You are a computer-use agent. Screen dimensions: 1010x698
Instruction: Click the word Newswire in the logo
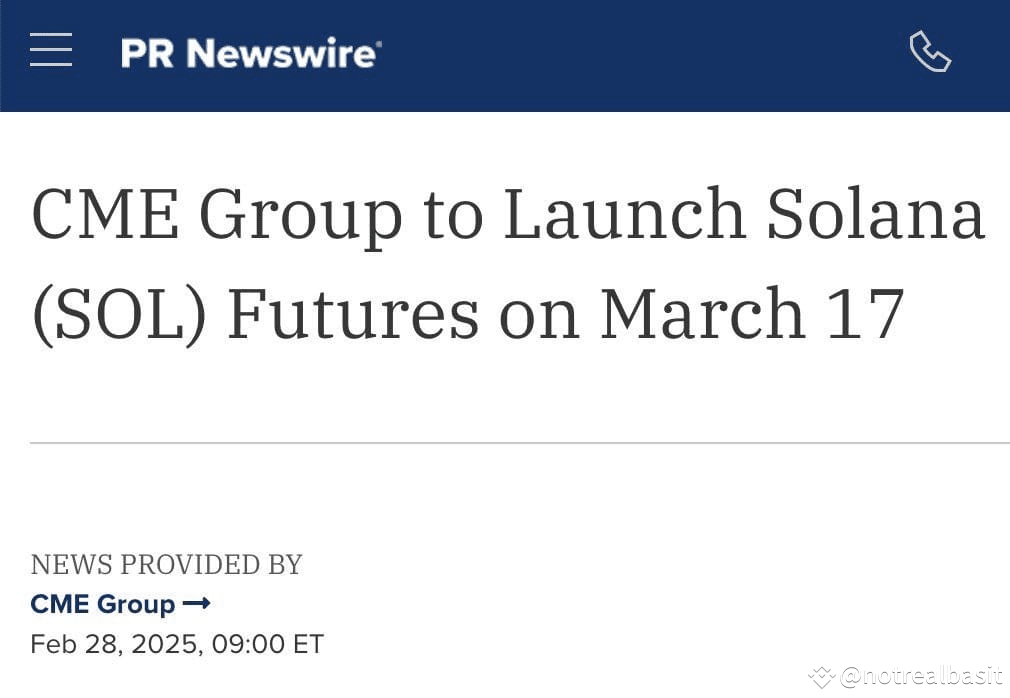pos(282,53)
